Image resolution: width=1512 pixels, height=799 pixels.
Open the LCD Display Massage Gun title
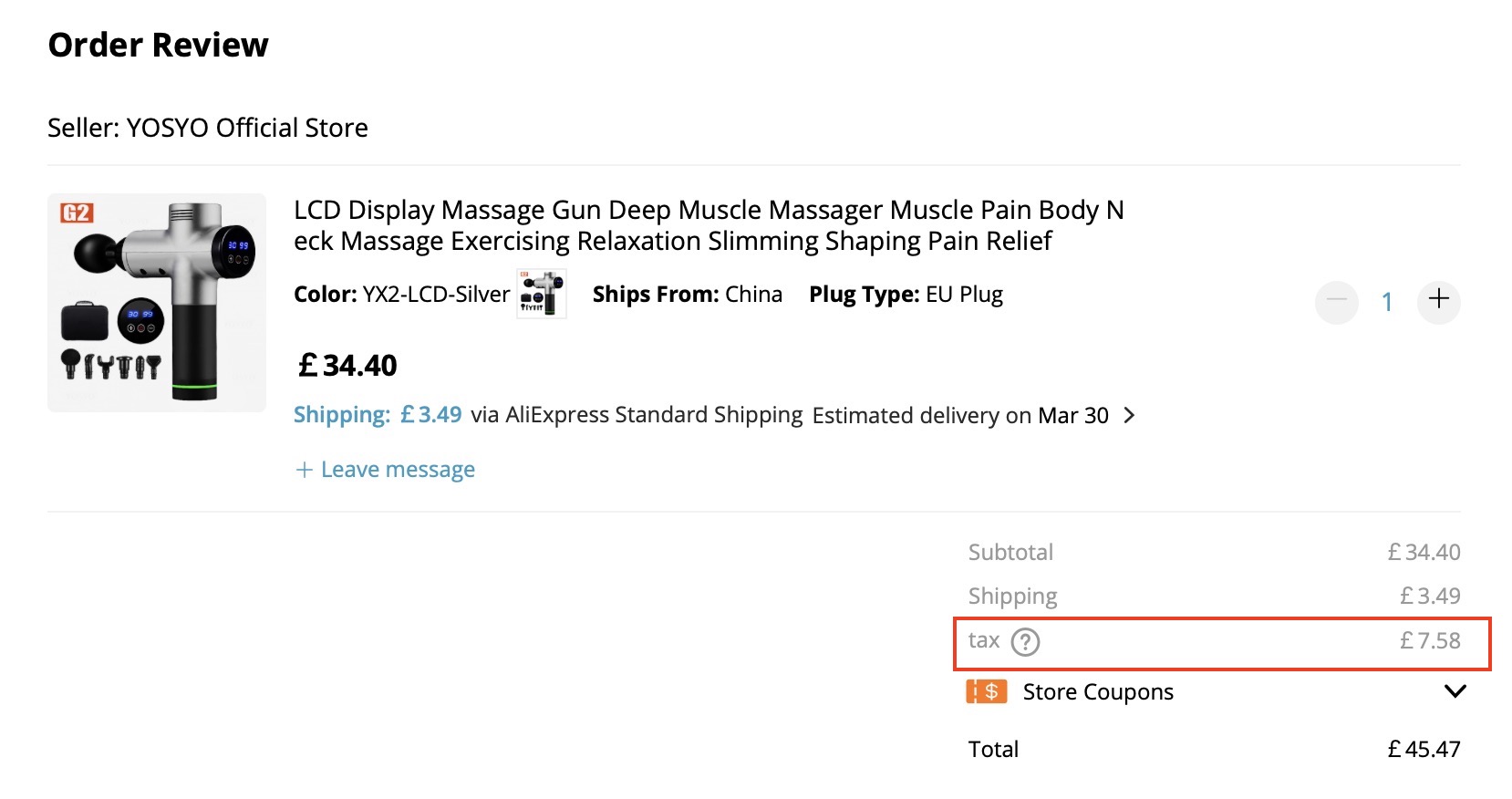709,225
